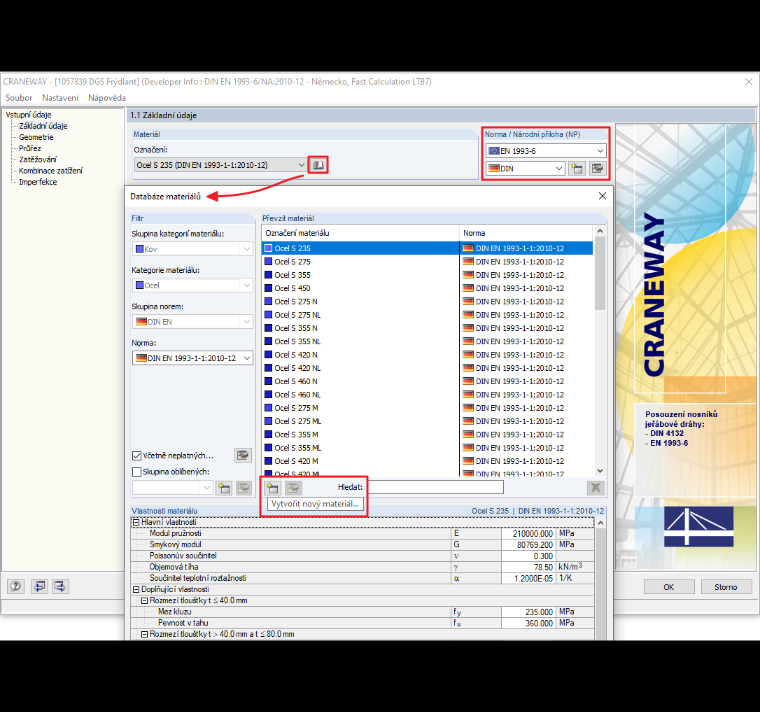Viewport: 760px width, 712px height.
Task: Click Vytvořit nový materiál tooltip button
Action: 315,504
